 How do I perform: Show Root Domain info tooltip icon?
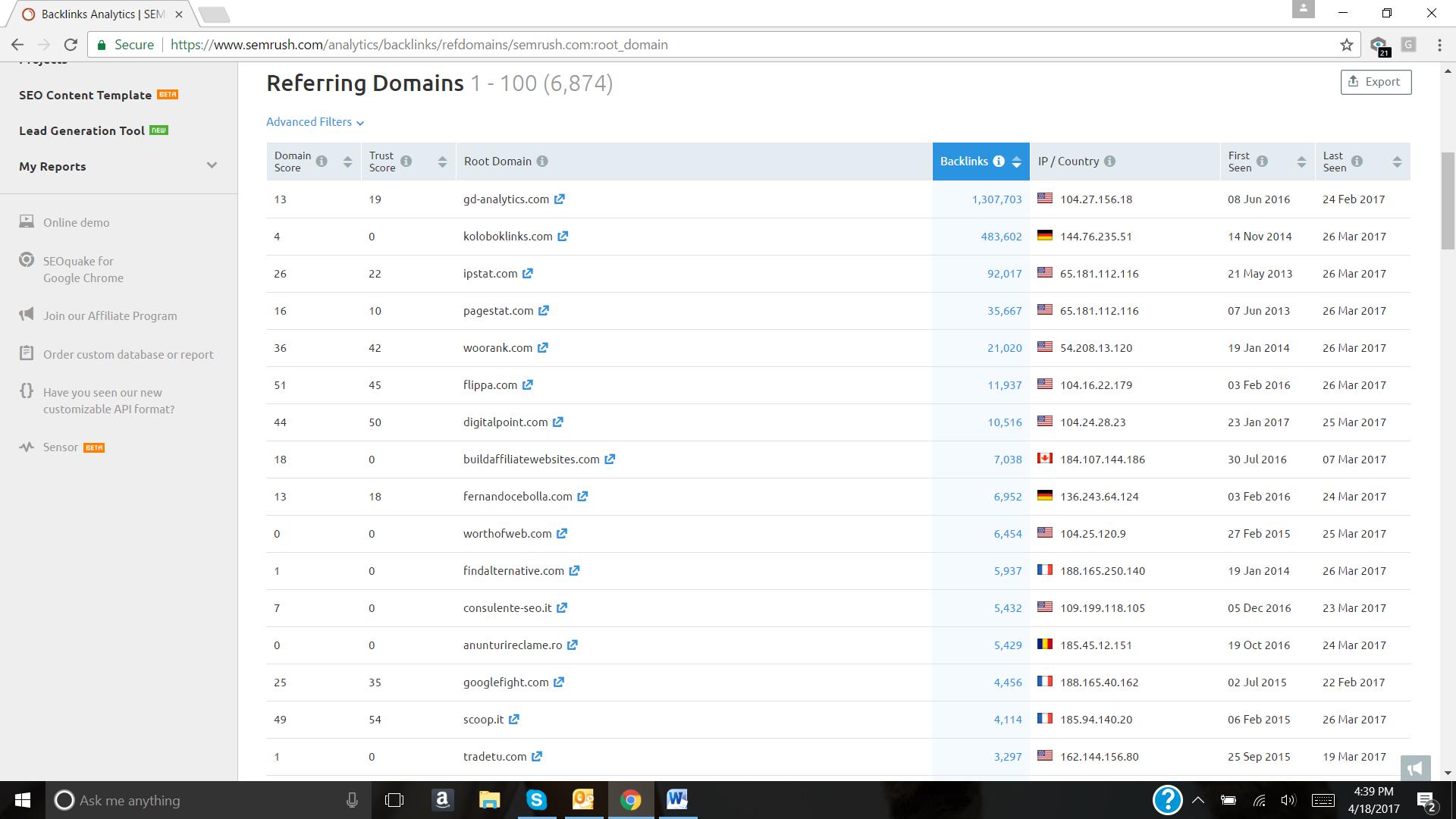pos(542,161)
